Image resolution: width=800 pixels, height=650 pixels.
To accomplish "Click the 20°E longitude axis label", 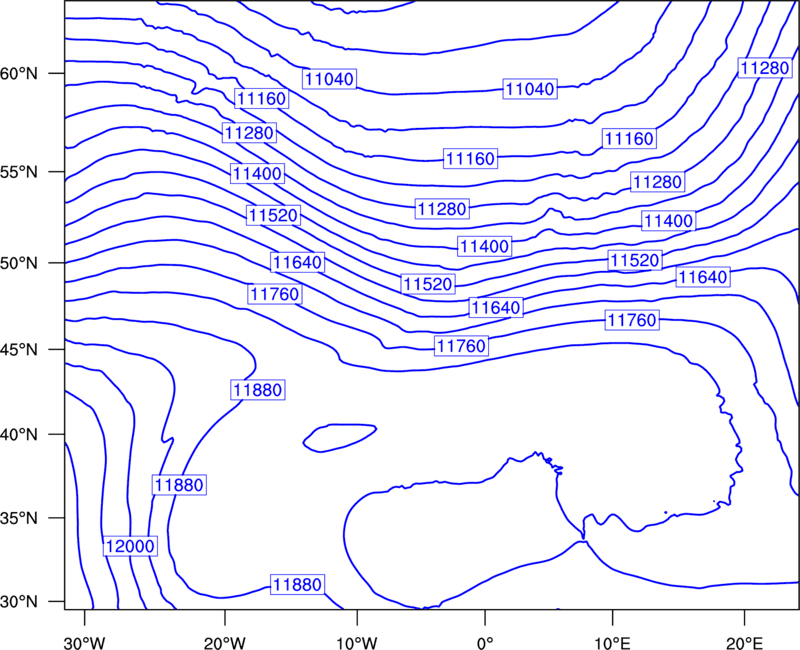I will tap(744, 643).
